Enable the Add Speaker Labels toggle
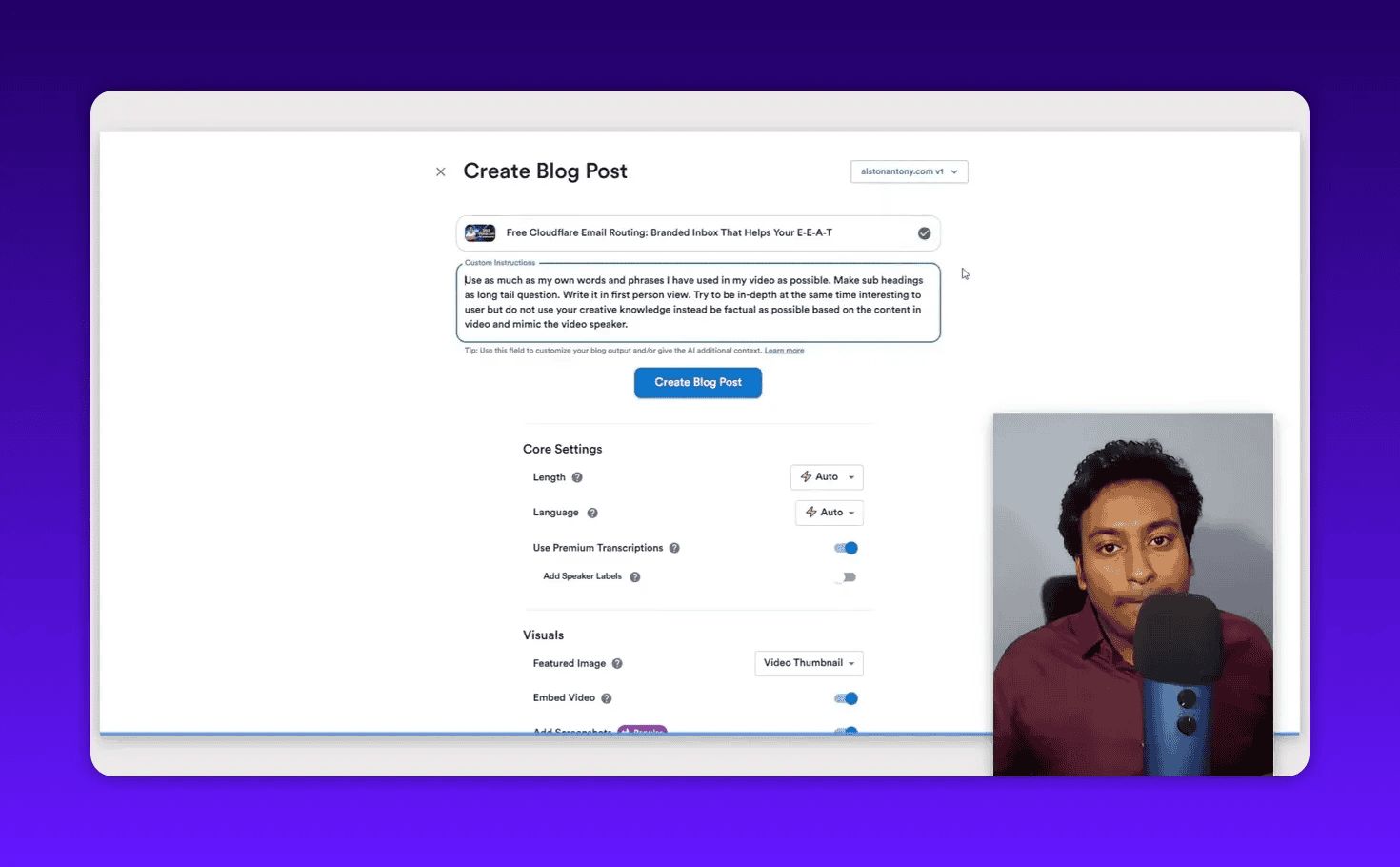Image resolution: width=1400 pixels, height=867 pixels. click(x=845, y=576)
